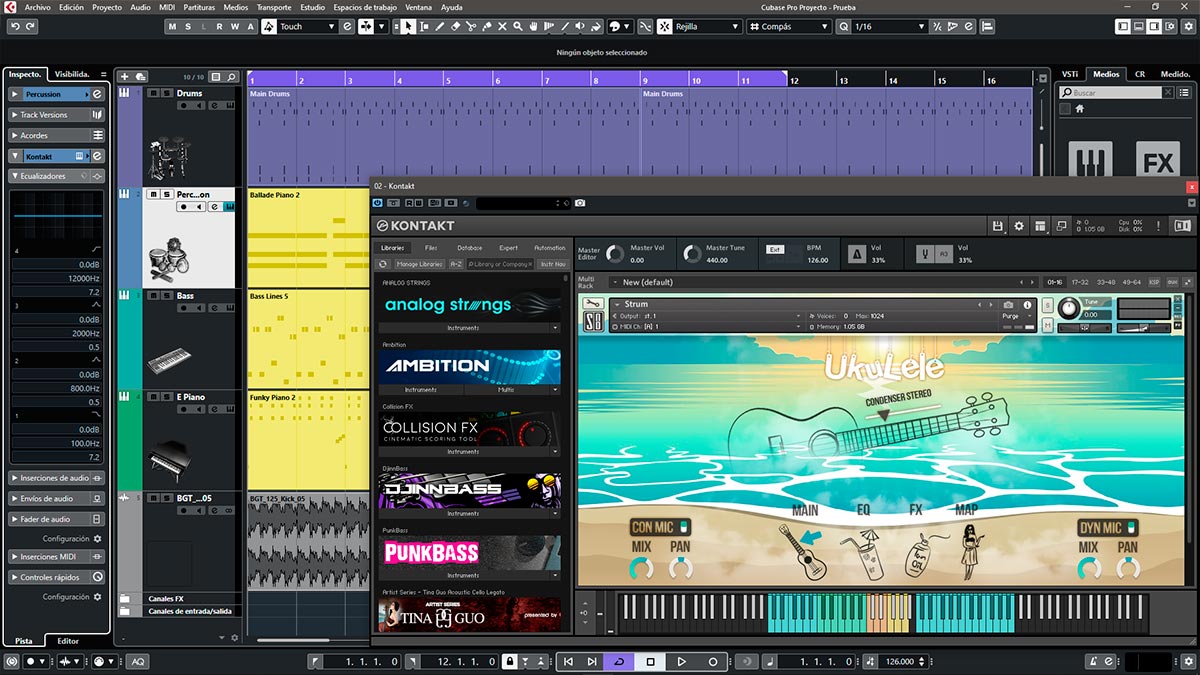Expand the Inserciones de audio section
1200x675 pixels.
coord(56,478)
